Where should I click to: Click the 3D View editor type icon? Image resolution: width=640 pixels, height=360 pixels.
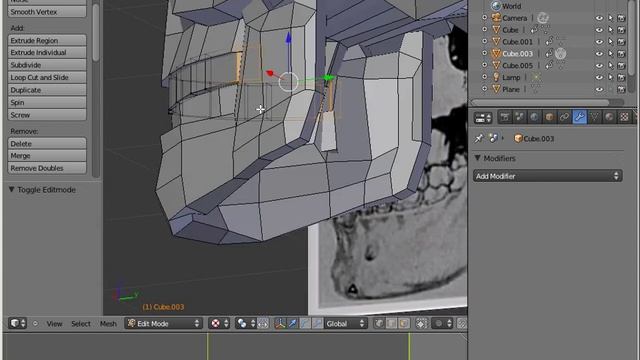[x=17, y=324]
